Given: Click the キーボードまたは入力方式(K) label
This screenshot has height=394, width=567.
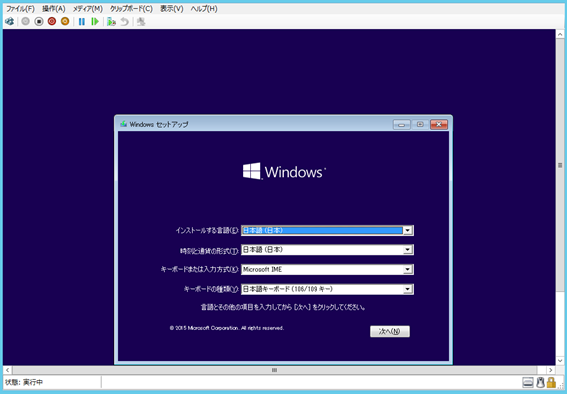Looking at the screenshot, I should tap(199, 270).
